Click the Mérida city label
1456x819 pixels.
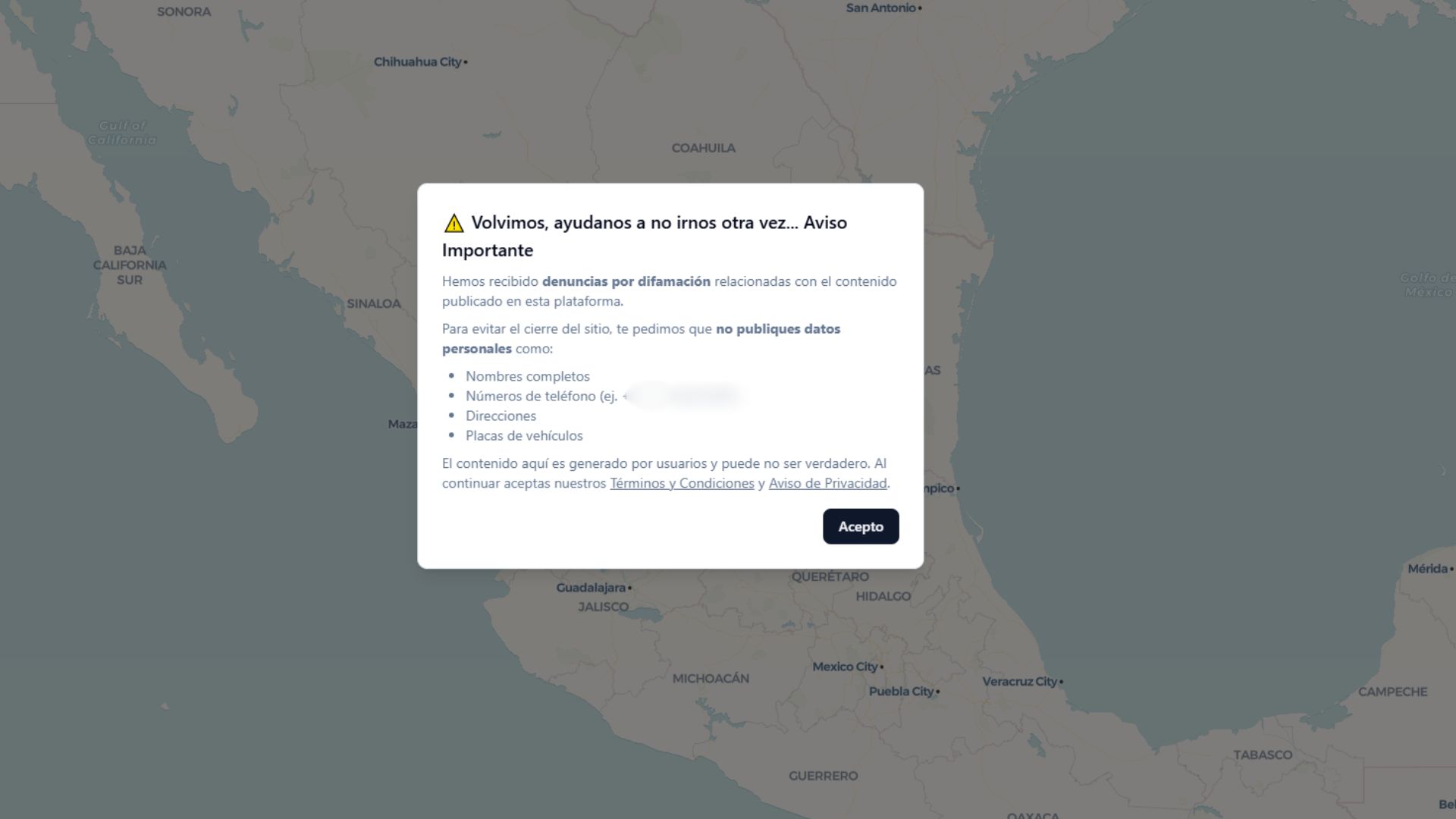pos(1427,569)
